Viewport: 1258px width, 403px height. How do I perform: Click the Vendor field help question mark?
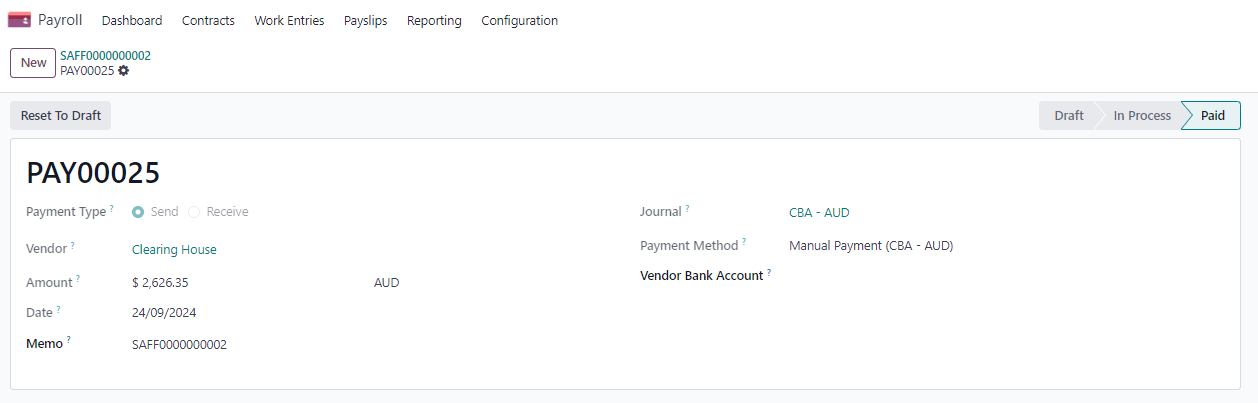[x=73, y=246]
